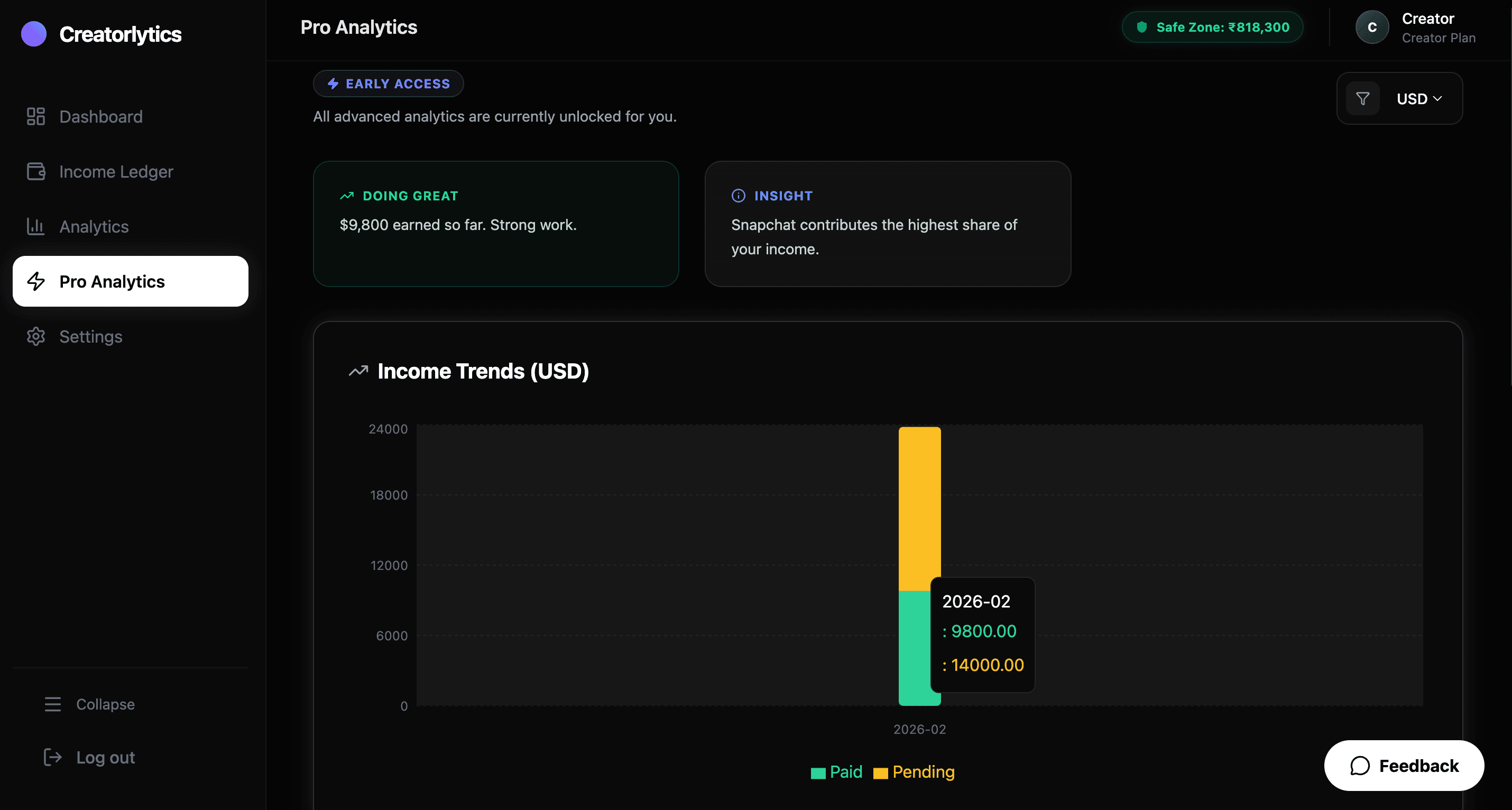The image size is (1512, 810).
Task: Select the Pro Analytics lightning bolt icon
Action: [35, 282]
